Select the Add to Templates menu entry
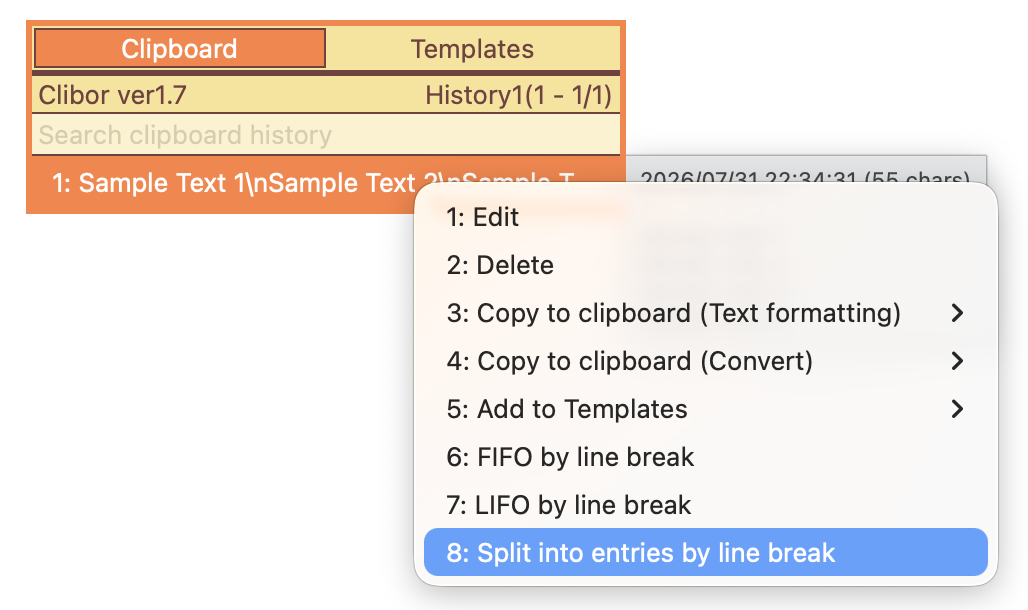The image size is (1028, 610). (x=705, y=409)
